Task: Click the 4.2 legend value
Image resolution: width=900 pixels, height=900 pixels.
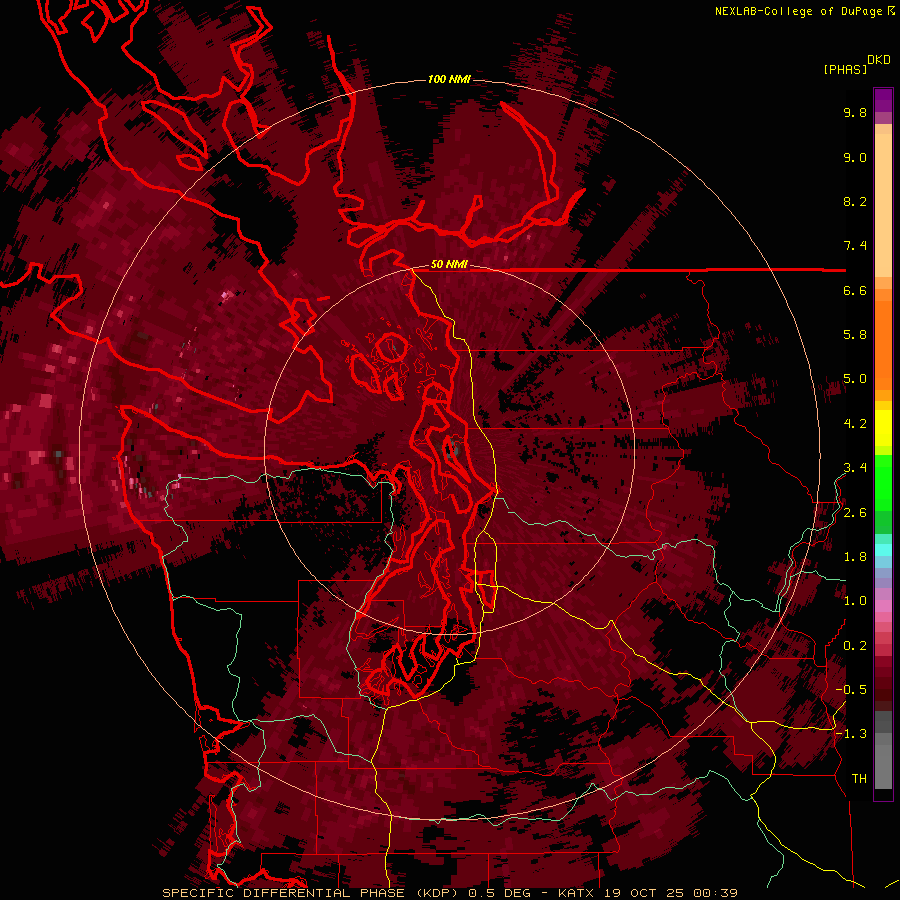Action: tap(855, 424)
